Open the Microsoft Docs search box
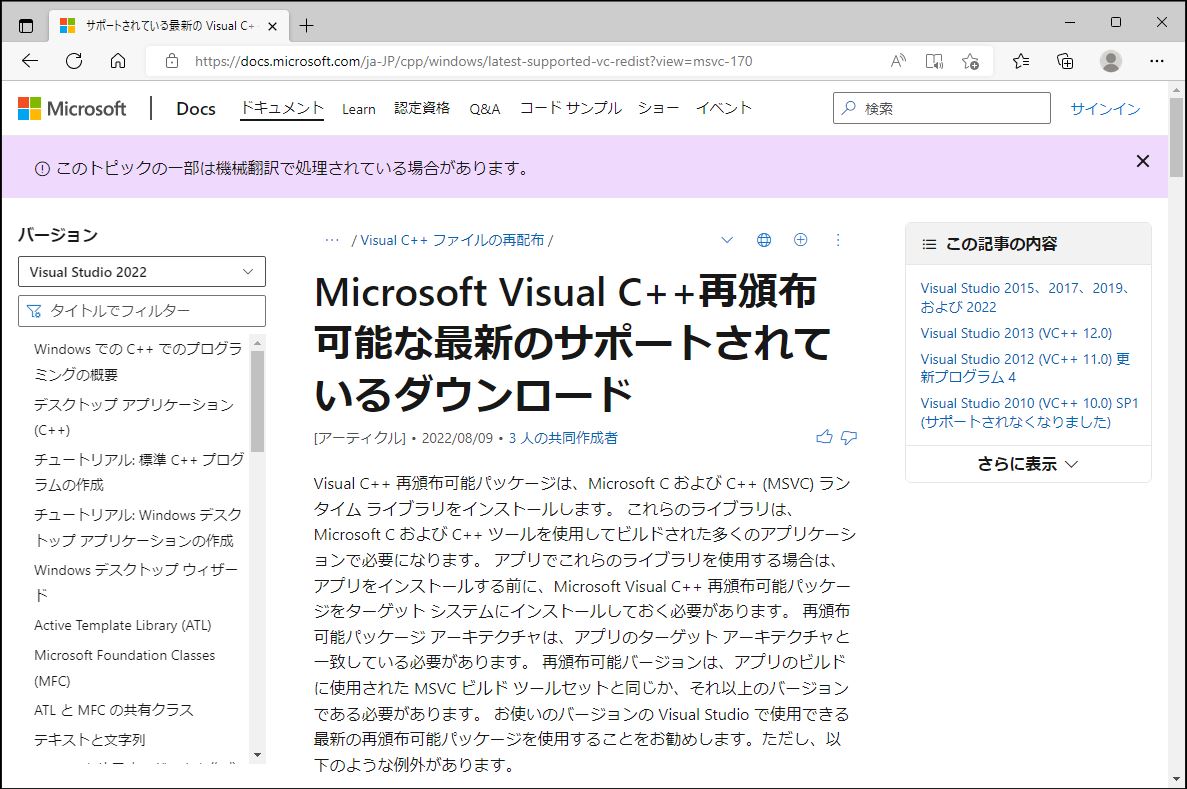Viewport: 1187px width, 789px height. 940,108
